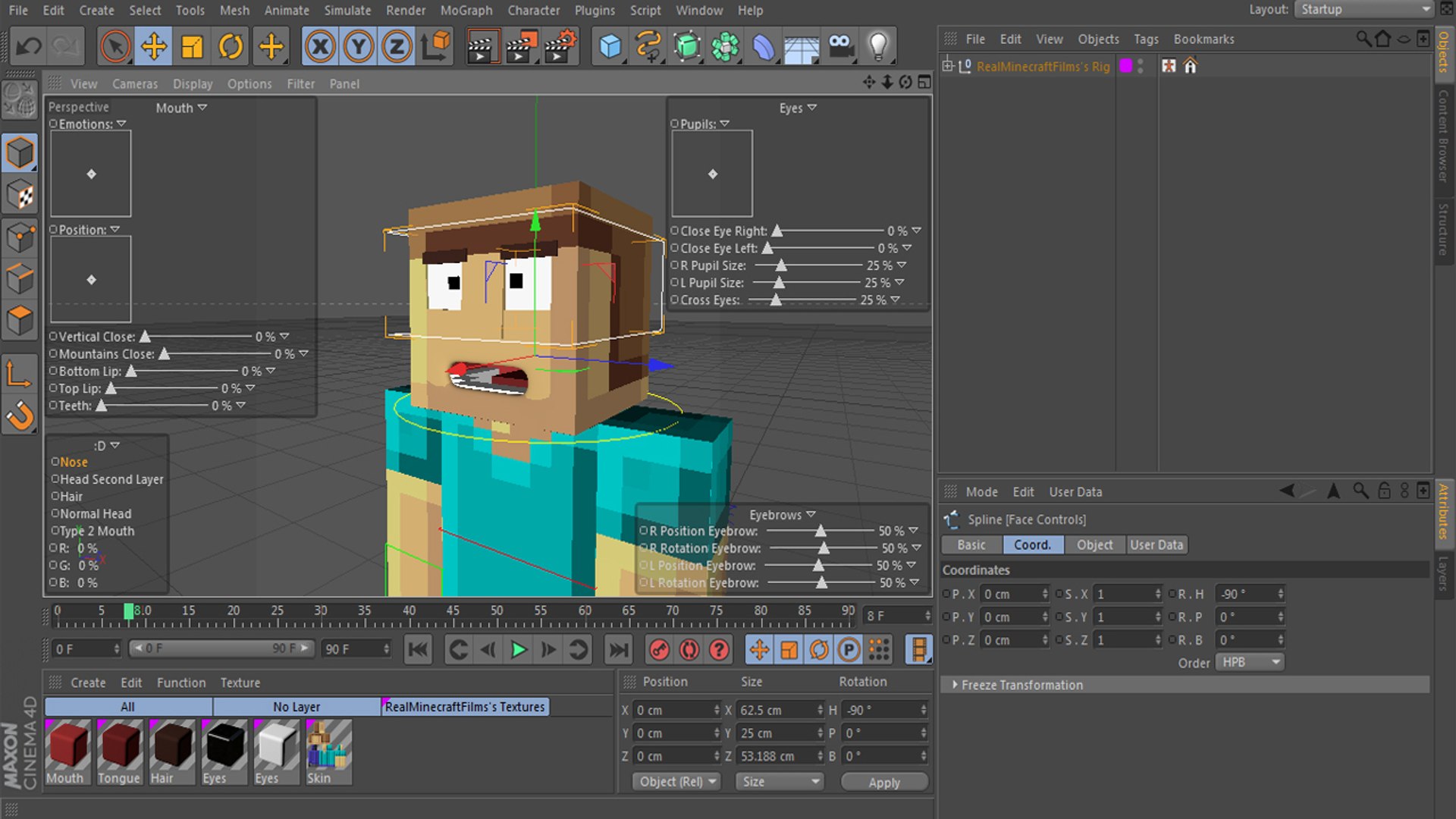The image size is (1456, 819).
Task: Toggle Z axis lock
Action: tap(397, 47)
